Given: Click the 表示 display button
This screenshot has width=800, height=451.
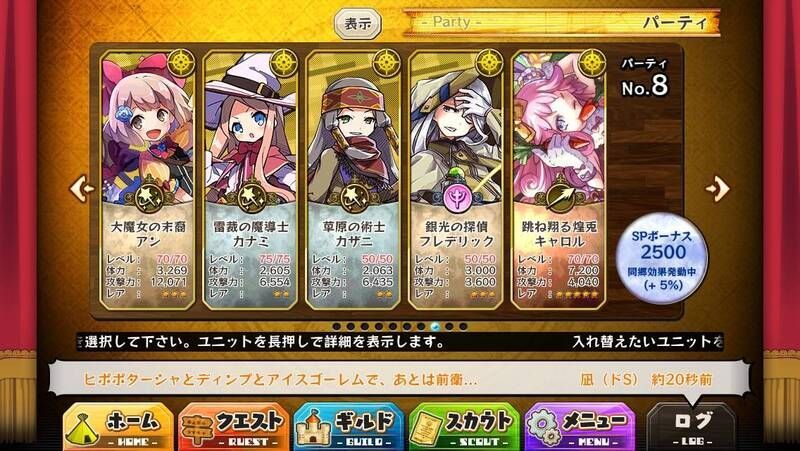Looking at the screenshot, I should point(358,24).
